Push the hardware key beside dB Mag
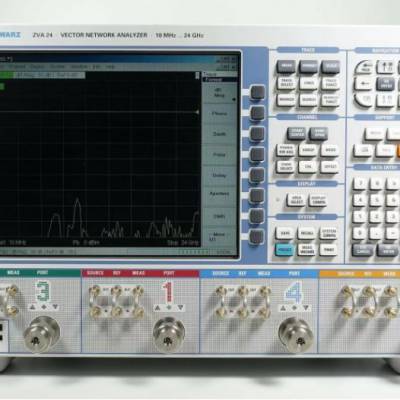Image resolution: width=400 pixels, height=400 pixels. coord(257,92)
